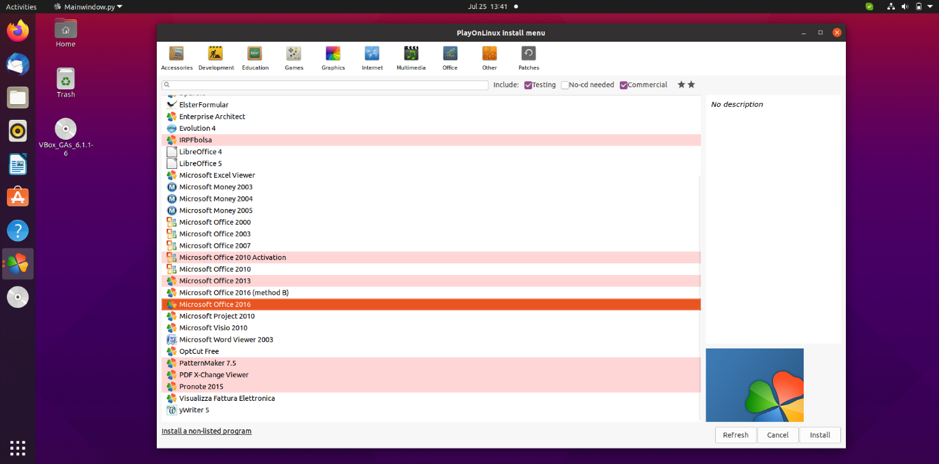939x464 pixels.
Task: Select the Graphics category icon
Action: (x=333, y=58)
